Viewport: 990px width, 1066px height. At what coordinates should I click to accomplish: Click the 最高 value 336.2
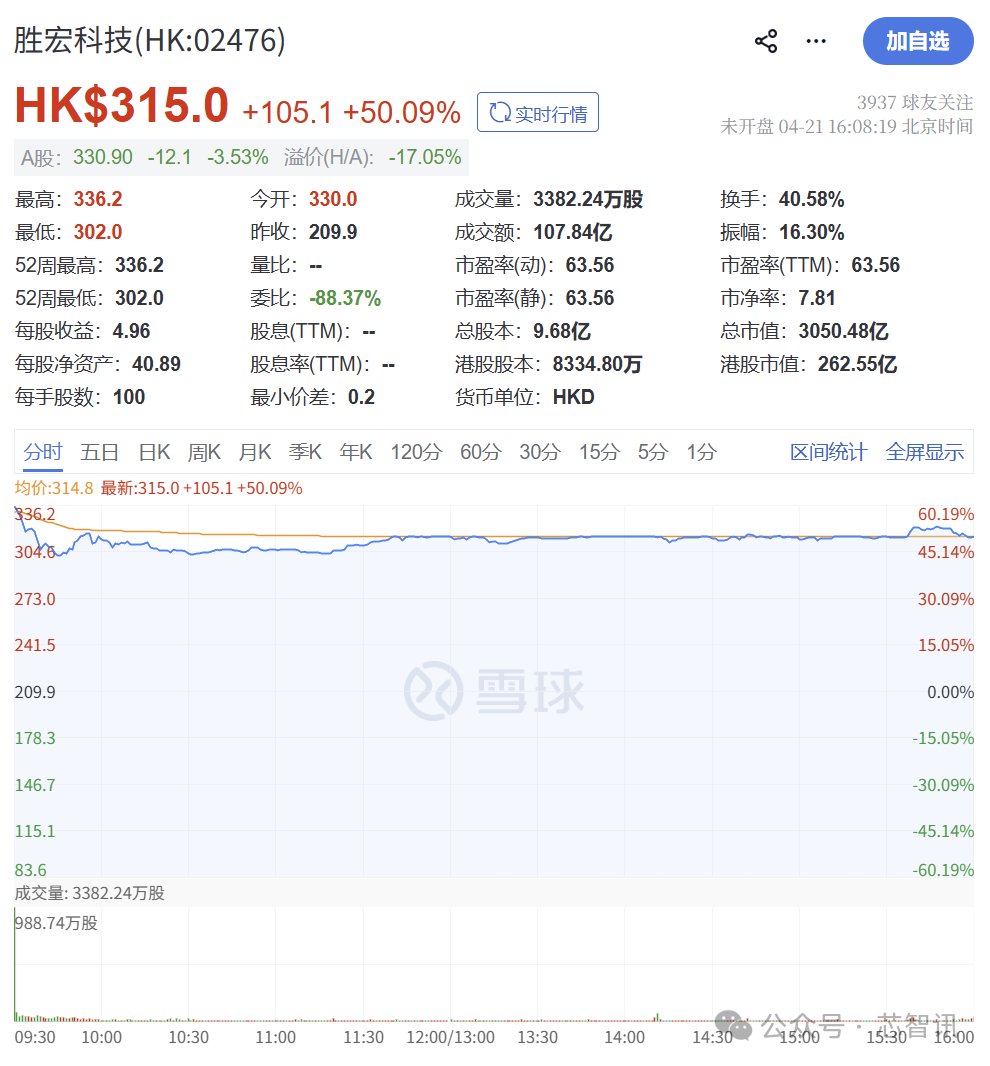click(98, 199)
